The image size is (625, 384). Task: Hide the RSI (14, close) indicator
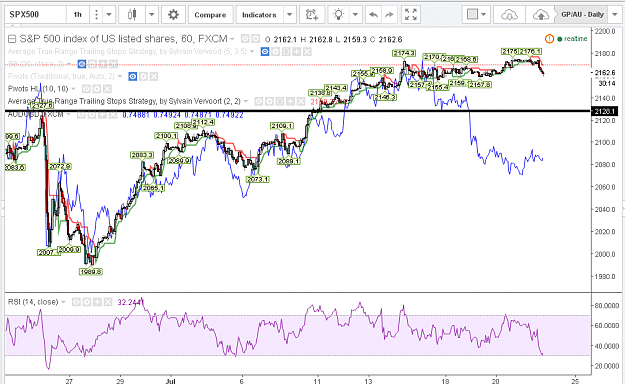76,302
